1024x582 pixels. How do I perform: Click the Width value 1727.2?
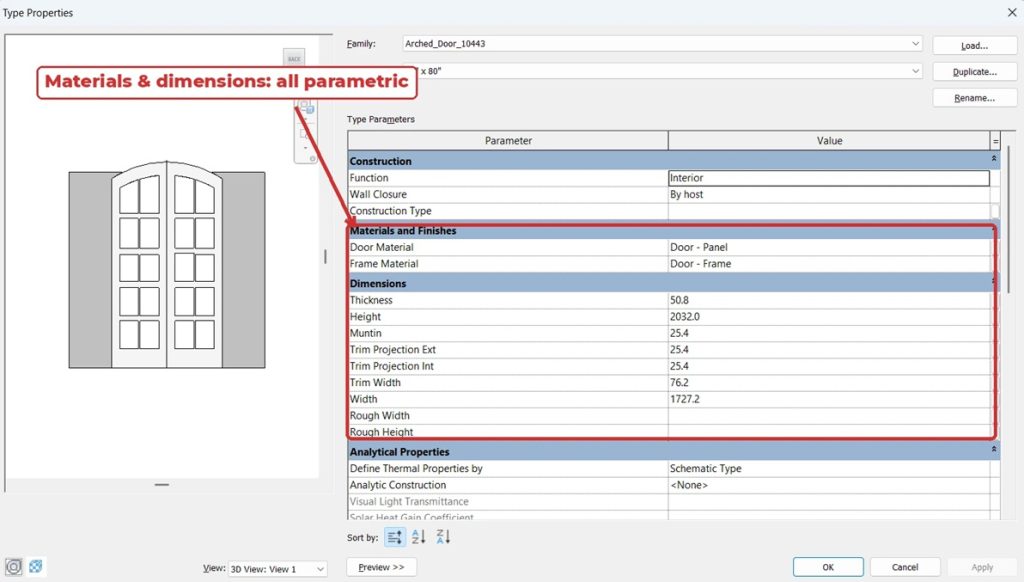point(829,399)
